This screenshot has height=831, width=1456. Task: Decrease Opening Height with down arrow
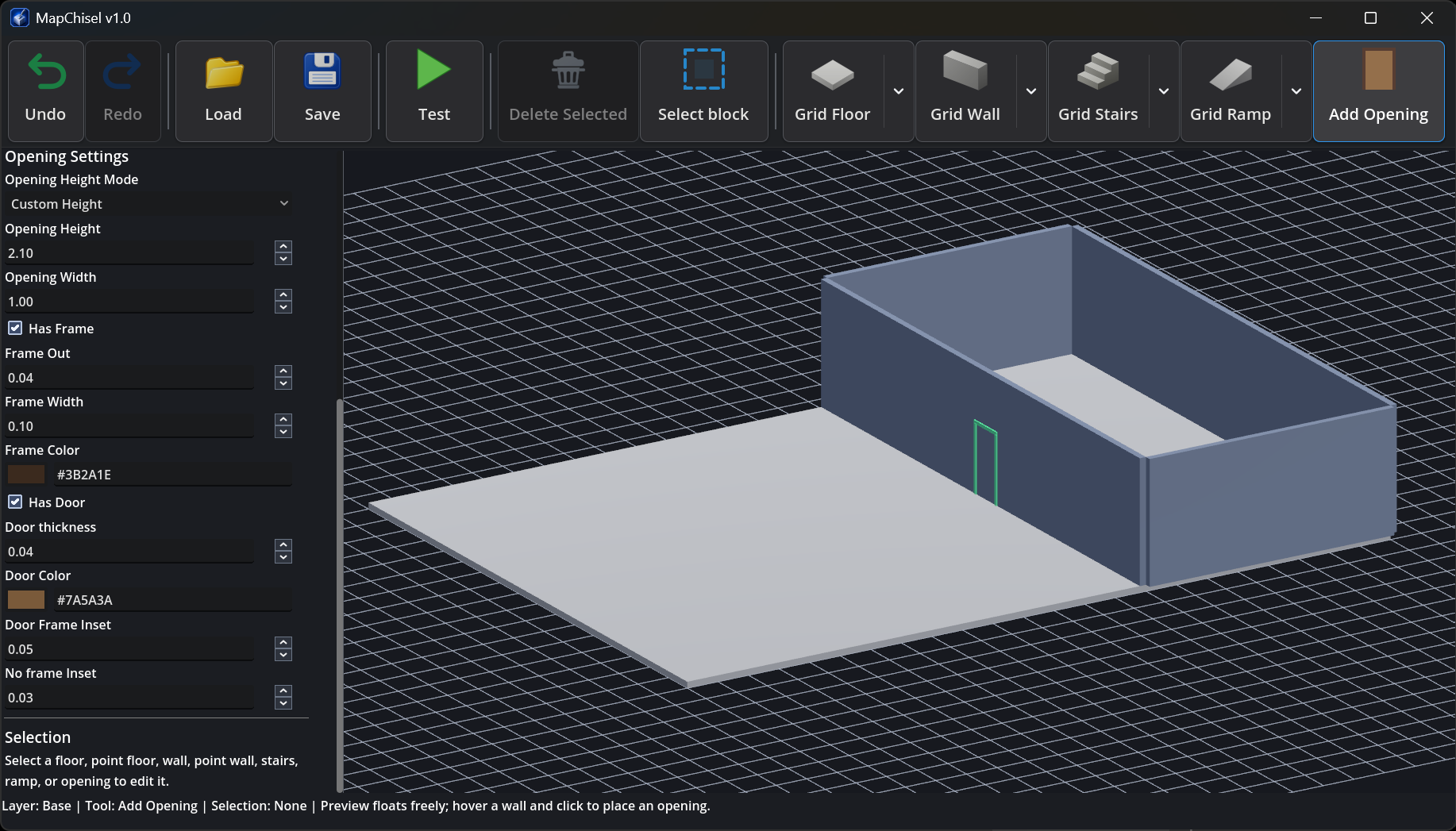coord(283,259)
